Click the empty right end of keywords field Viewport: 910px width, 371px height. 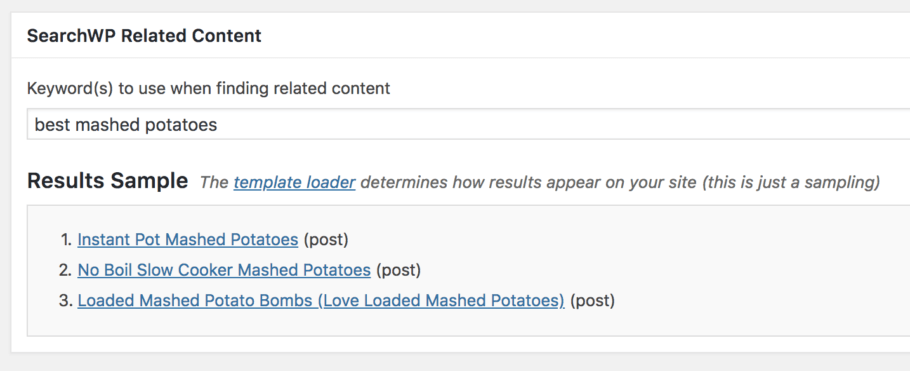696,124
